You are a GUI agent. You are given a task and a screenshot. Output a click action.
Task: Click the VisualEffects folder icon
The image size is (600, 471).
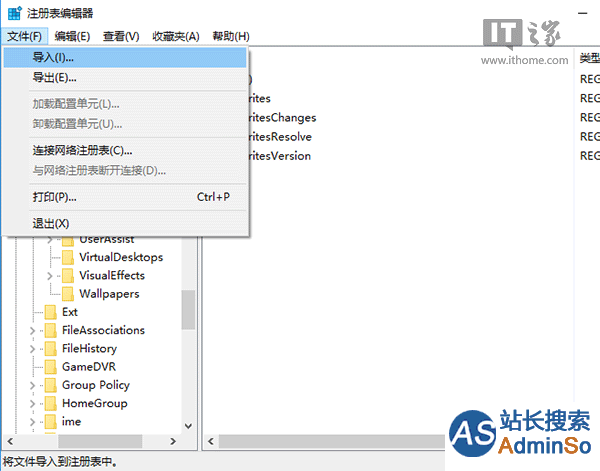point(68,275)
